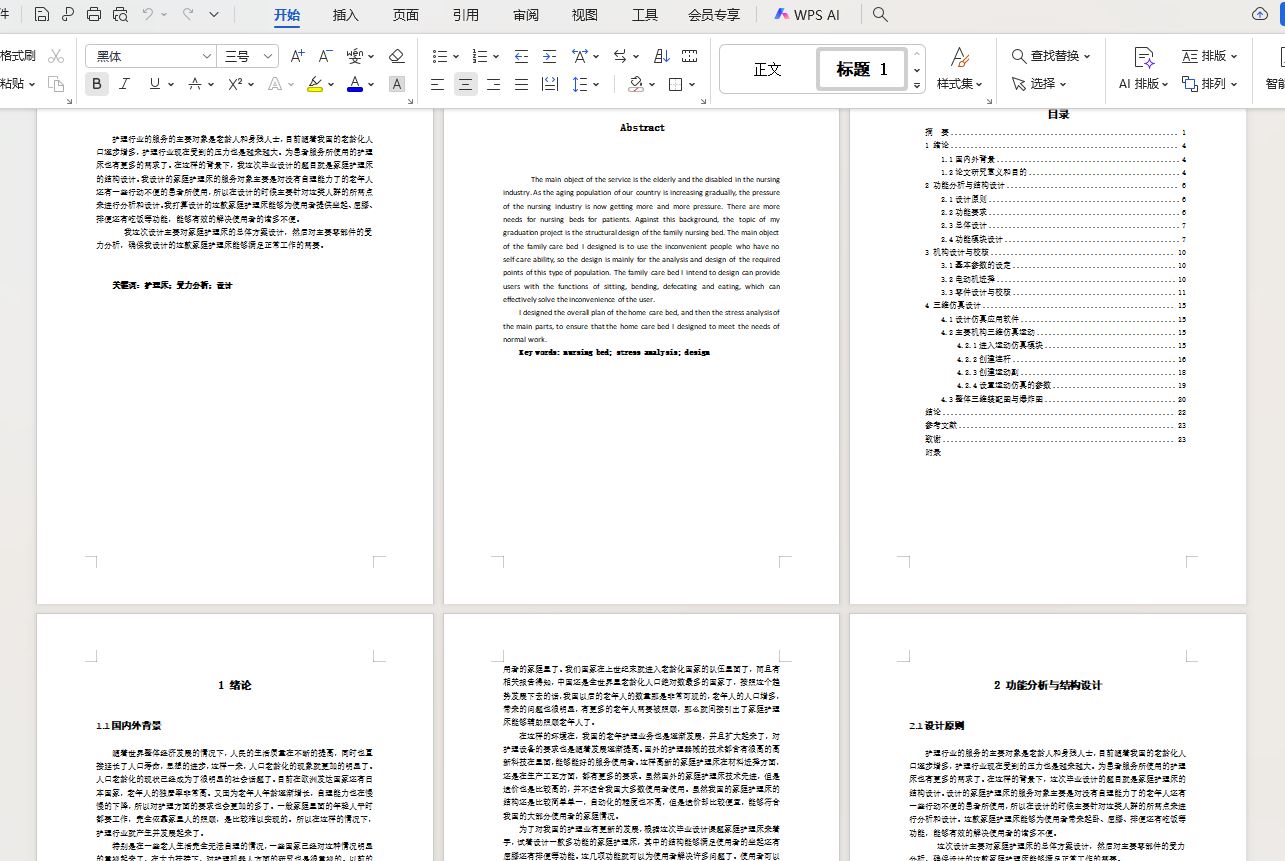Open Print Preview from quick access bar
Viewport: 1285px width, 861px height.
point(120,14)
